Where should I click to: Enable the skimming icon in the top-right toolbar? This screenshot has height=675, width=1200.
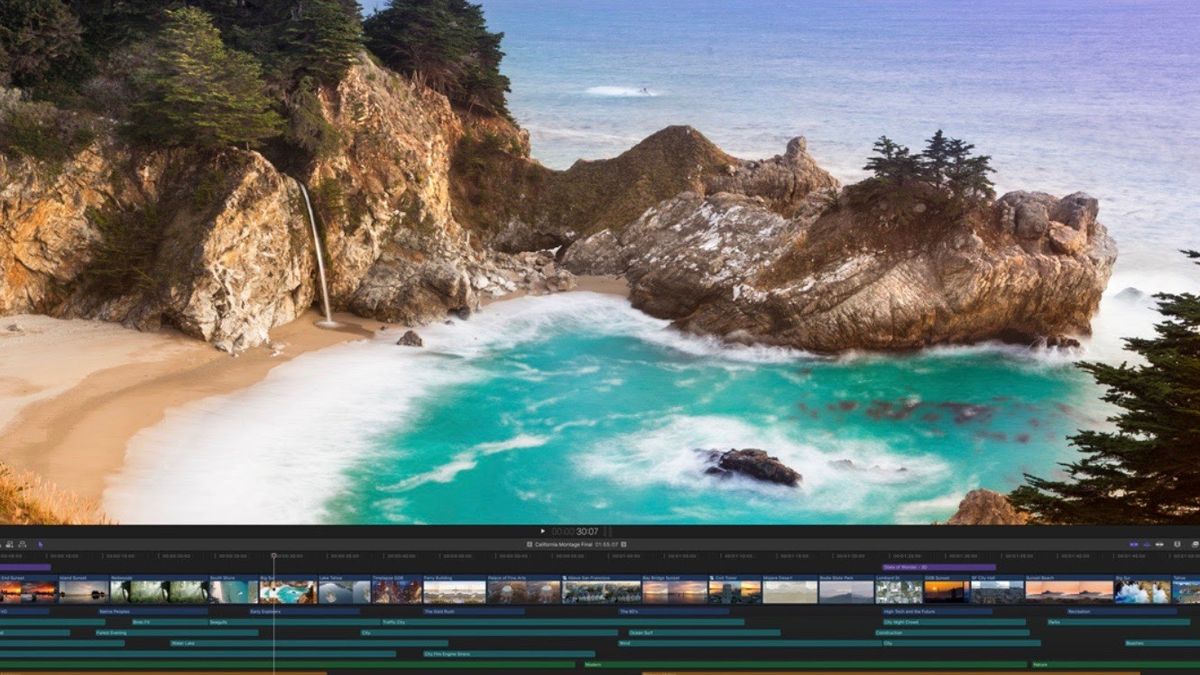point(1136,545)
